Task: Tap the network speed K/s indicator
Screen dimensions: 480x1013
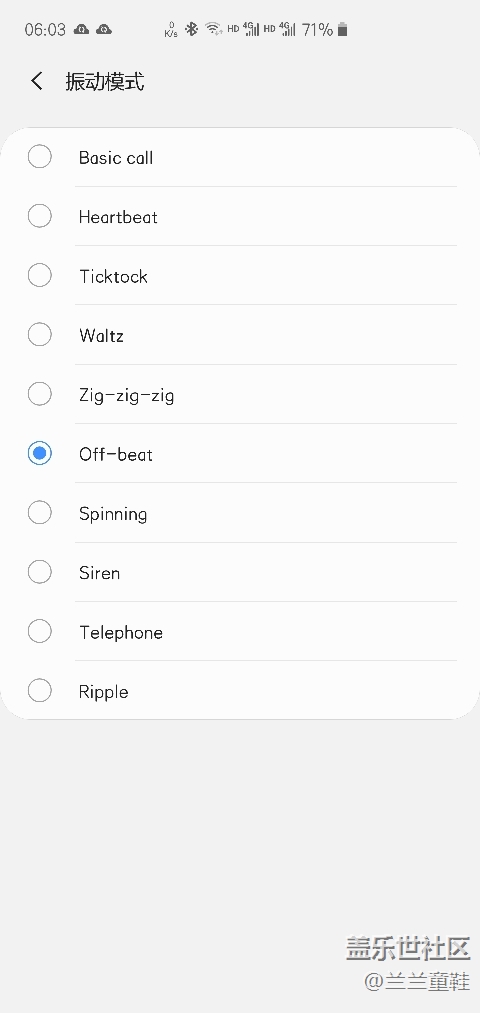Action: [x=171, y=29]
